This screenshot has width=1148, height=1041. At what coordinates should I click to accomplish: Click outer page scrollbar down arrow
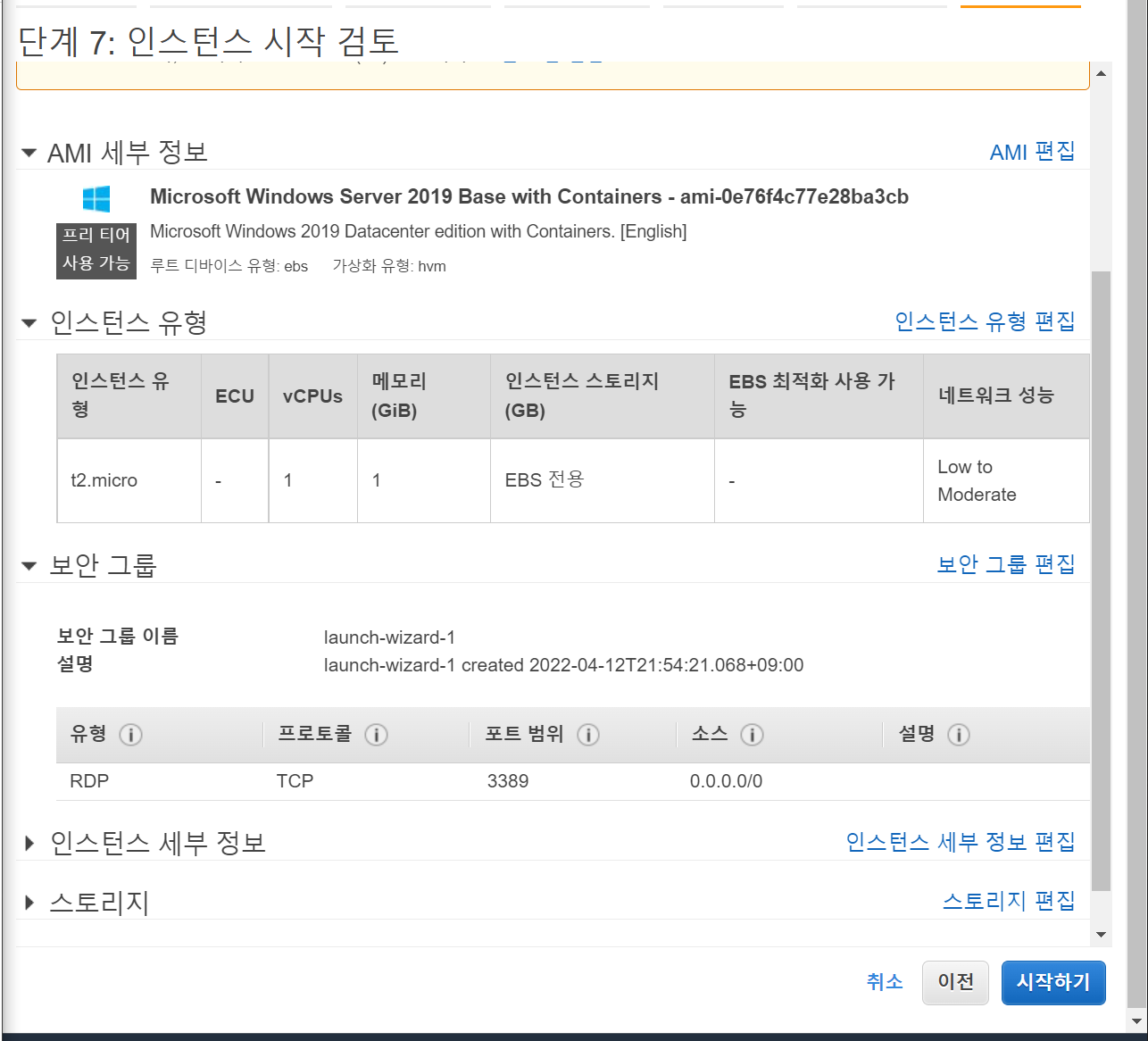1136,1020
